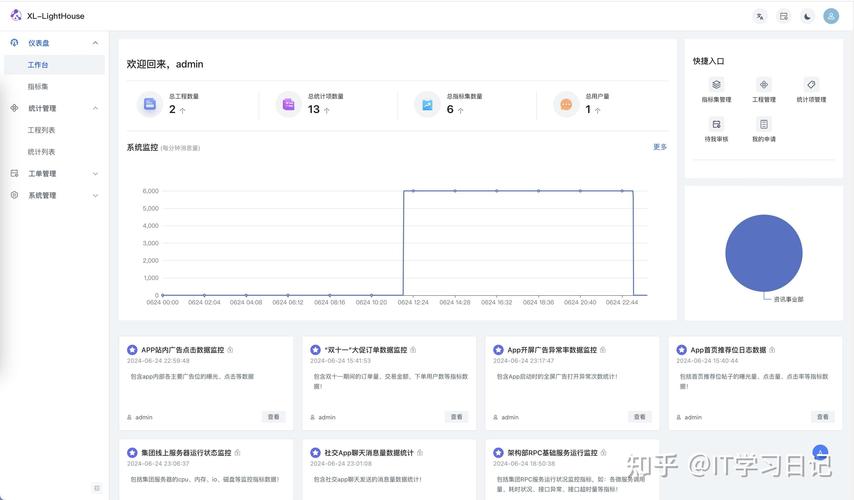Click the star icon of 架构部RPC基础服务运行监控
The width and height of the screenshot is (854, 500).
[498, 453]
